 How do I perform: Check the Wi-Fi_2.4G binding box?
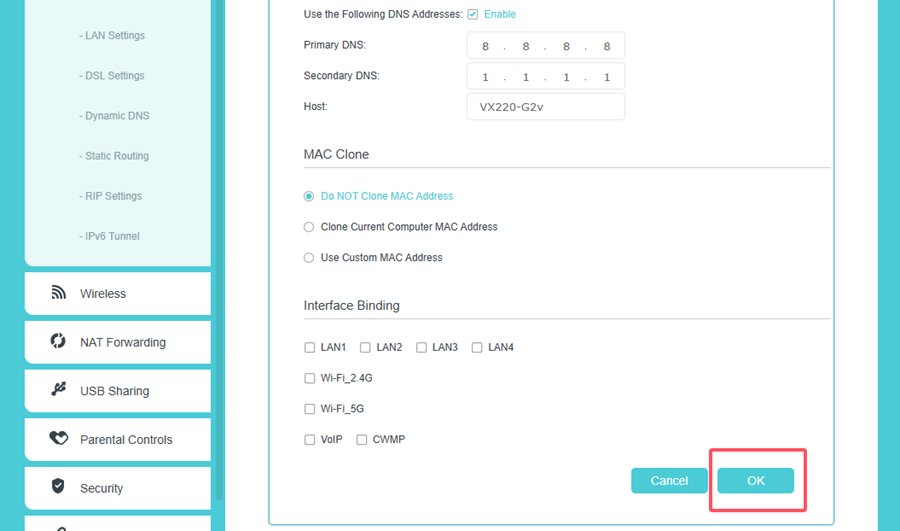(x=310, y=379)
